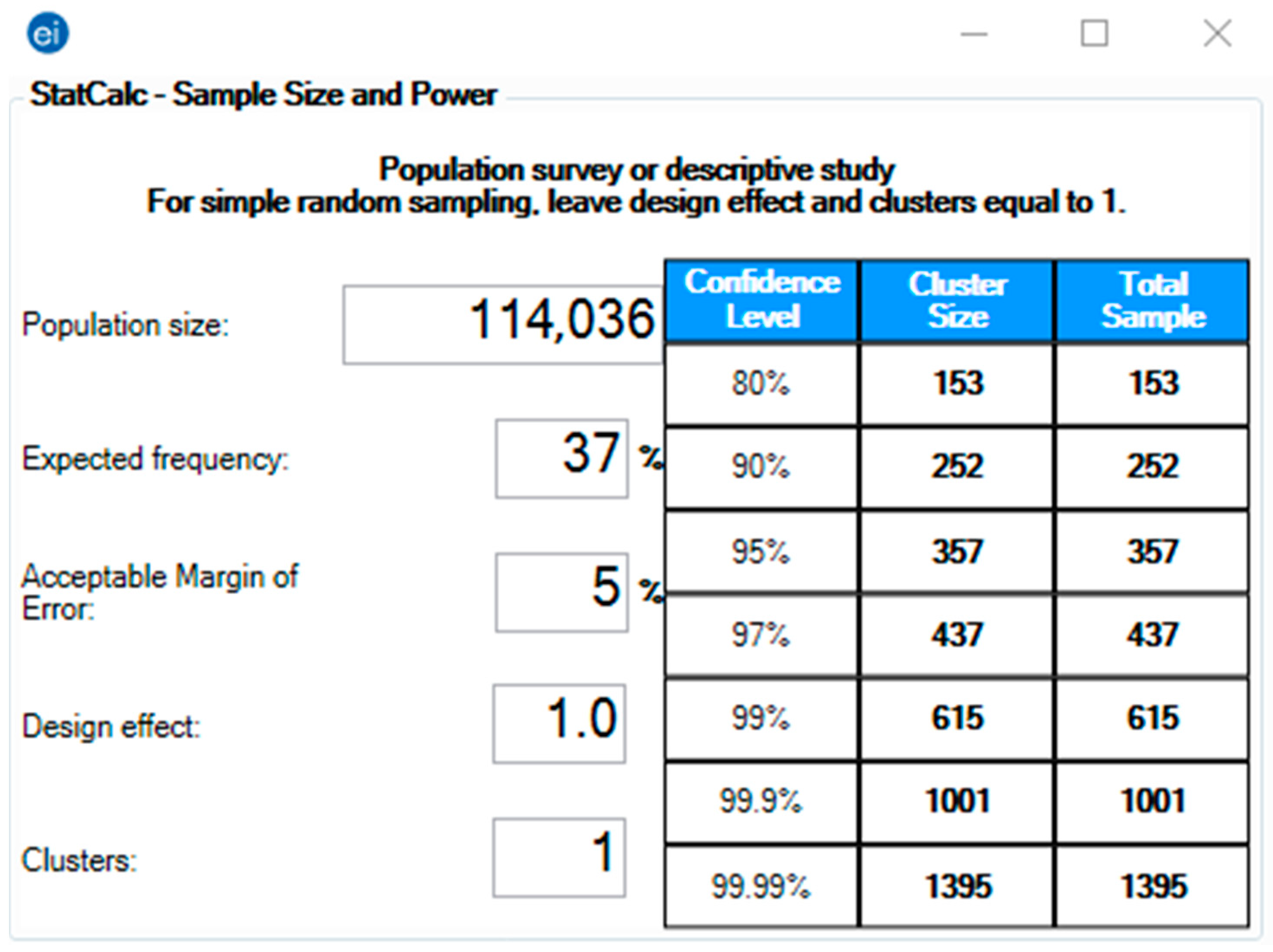Screen dimensions: 1273x952
Task: Click cluster size value 252
Action: coord(957,466)
